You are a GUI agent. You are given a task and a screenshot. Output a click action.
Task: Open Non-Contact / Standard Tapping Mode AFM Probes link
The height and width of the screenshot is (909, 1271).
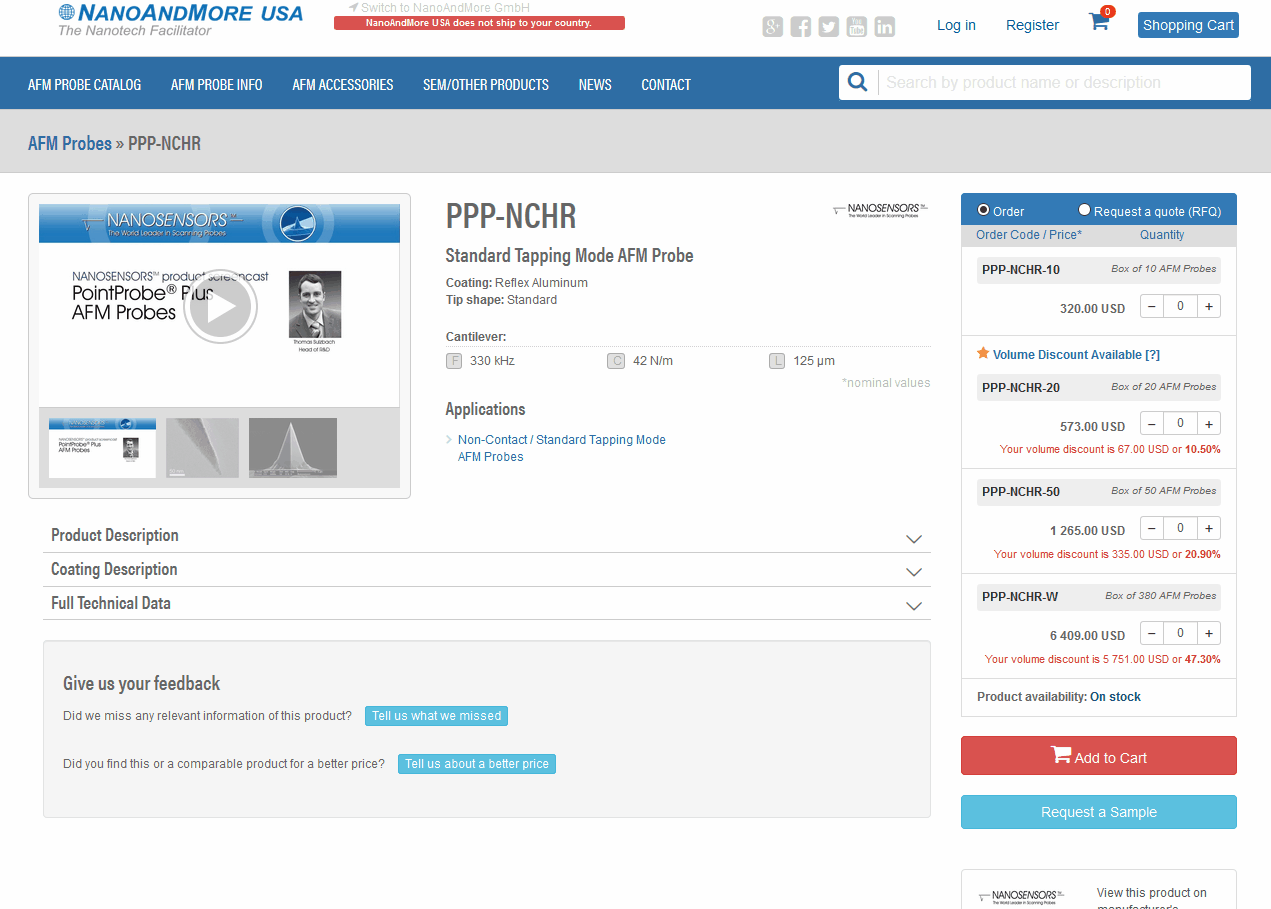pos(561,448)
